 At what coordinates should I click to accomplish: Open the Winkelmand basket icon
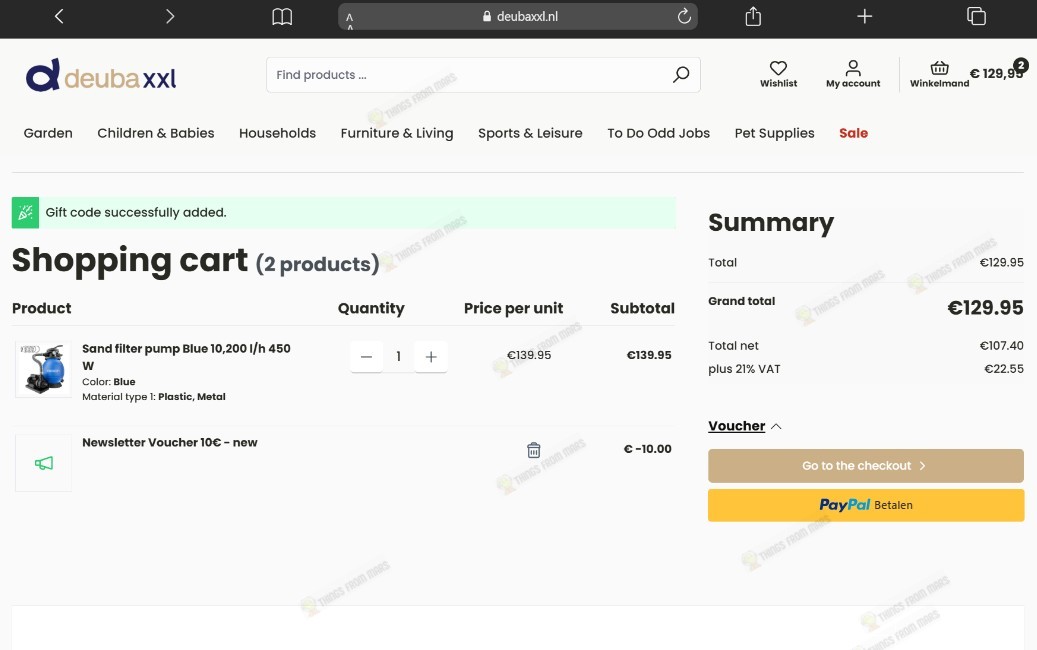click(939, 68)
